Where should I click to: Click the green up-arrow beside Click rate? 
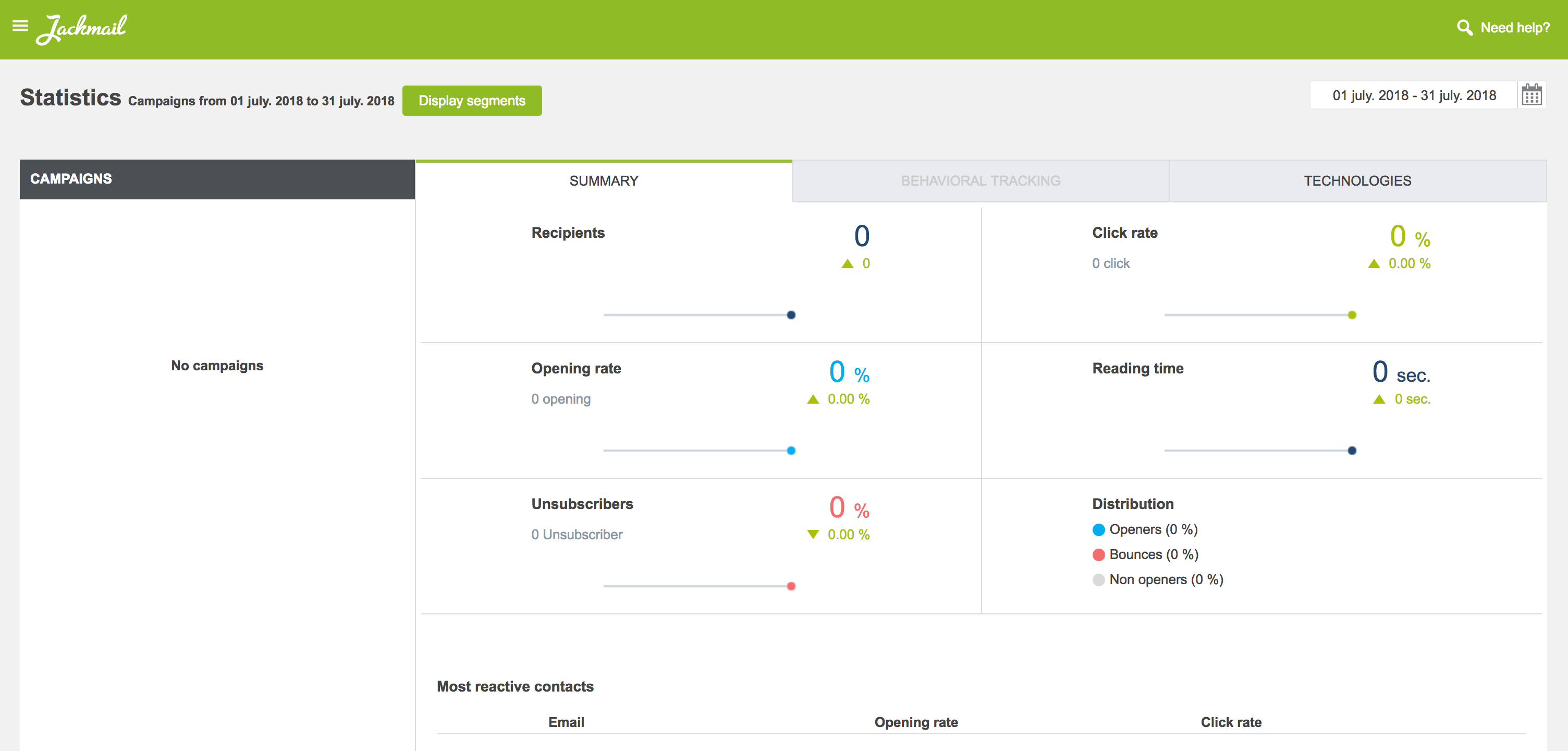1375,264
